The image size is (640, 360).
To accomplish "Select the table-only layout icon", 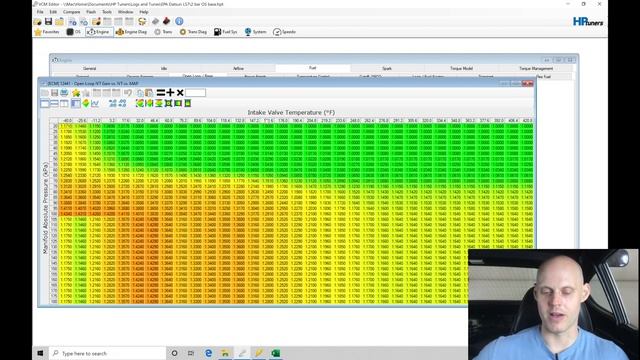I will coord(44,104).
